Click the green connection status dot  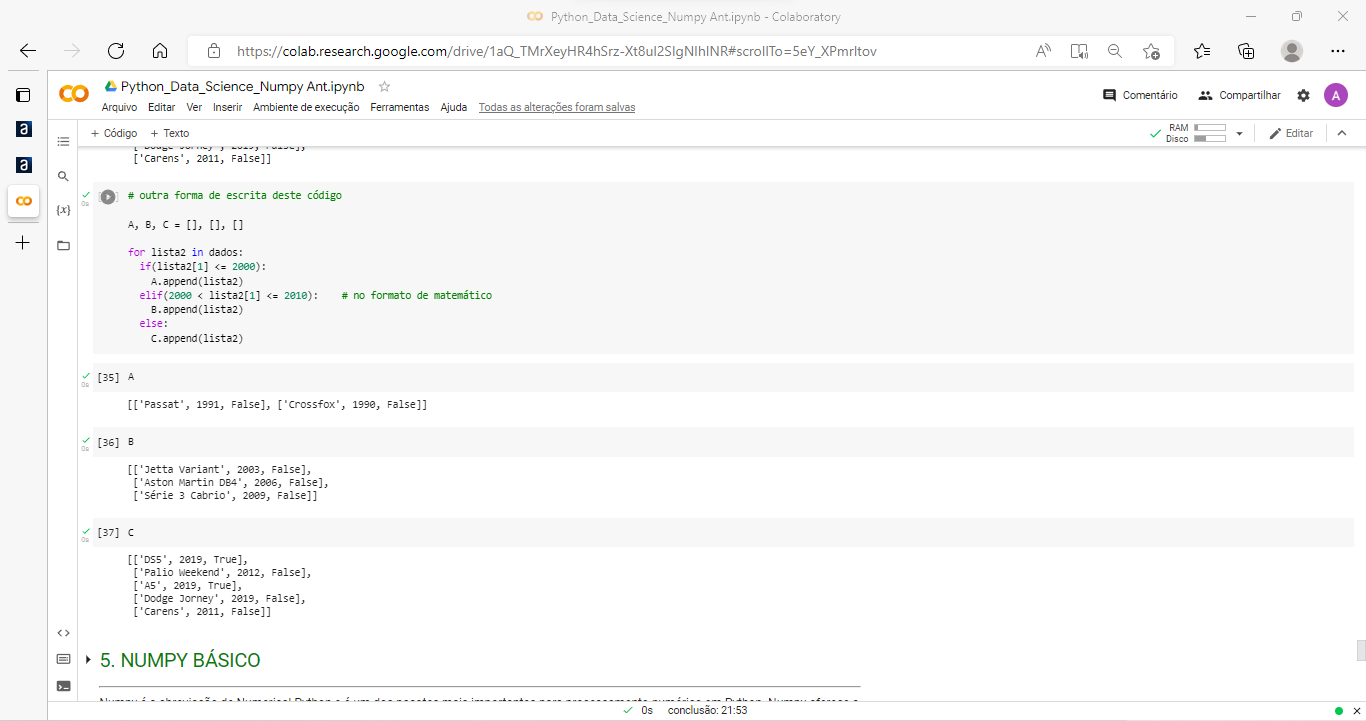[1339, 711]
